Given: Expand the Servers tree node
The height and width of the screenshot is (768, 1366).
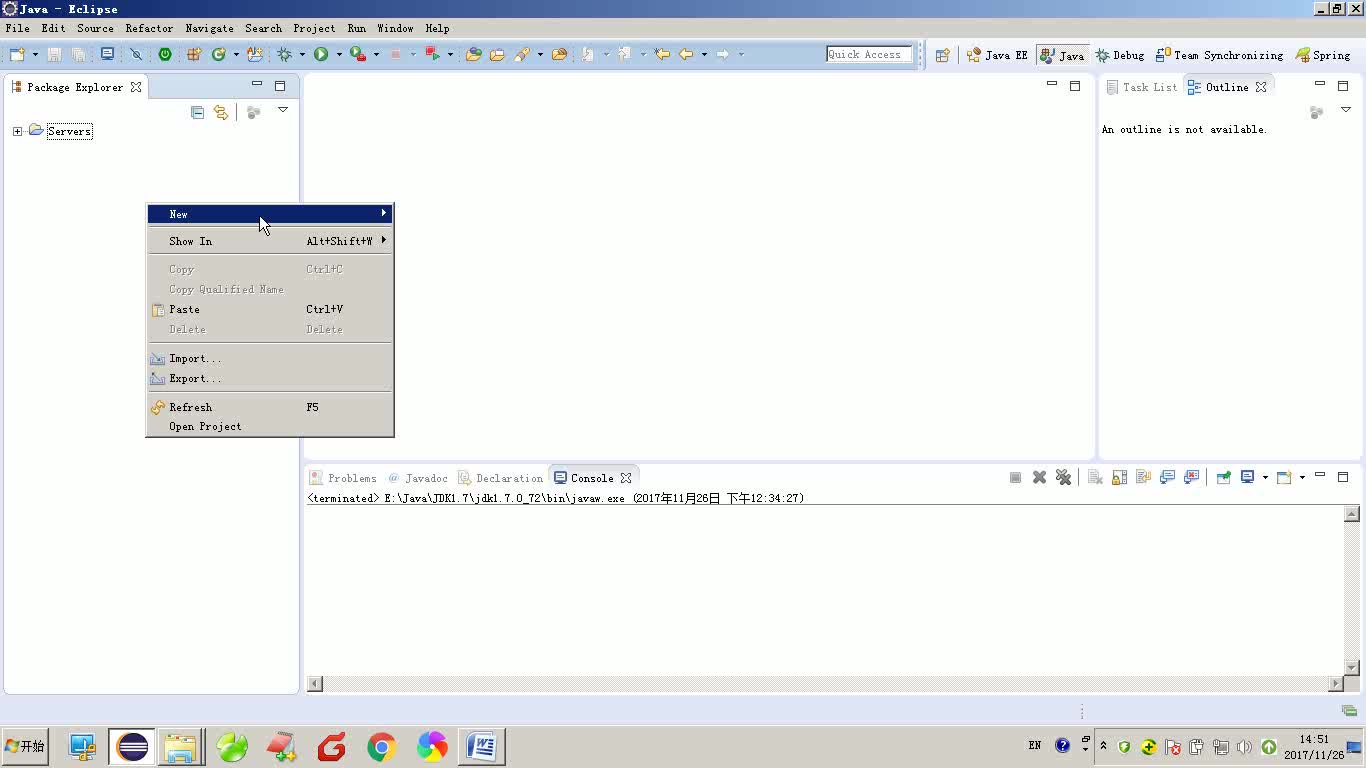Looking at the screenshot, I should tap(17, 131).
